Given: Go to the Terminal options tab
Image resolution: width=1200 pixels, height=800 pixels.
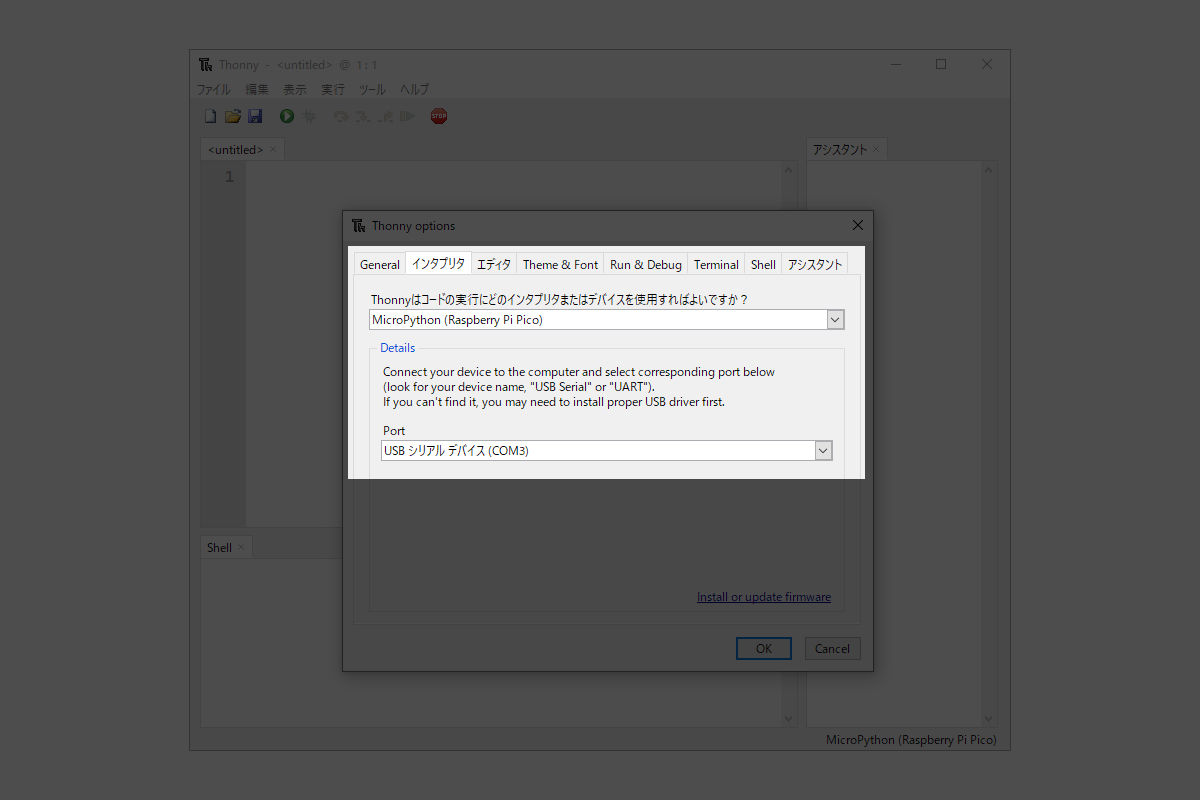Looking at the screenshot, I should 716,265.
